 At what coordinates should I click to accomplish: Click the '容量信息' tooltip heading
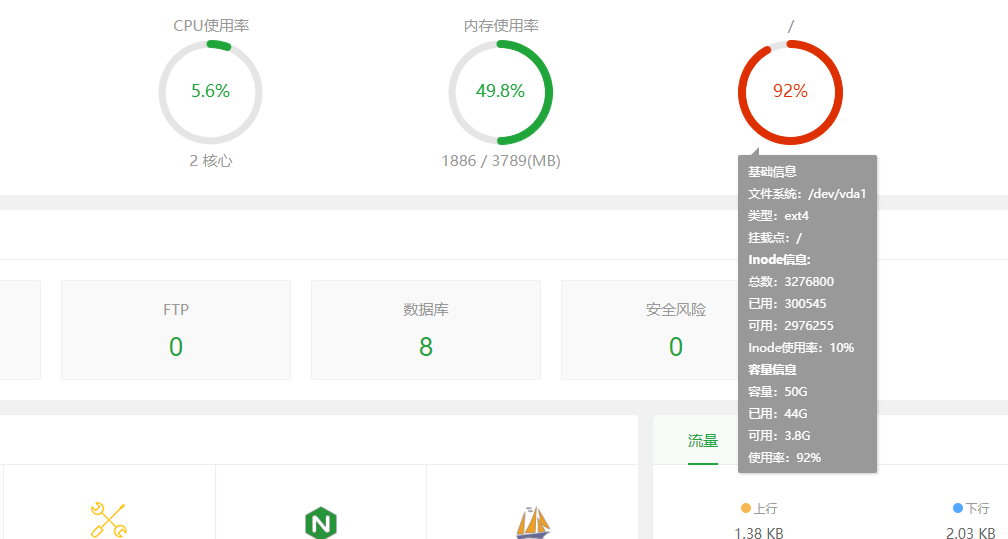(772, 370)
